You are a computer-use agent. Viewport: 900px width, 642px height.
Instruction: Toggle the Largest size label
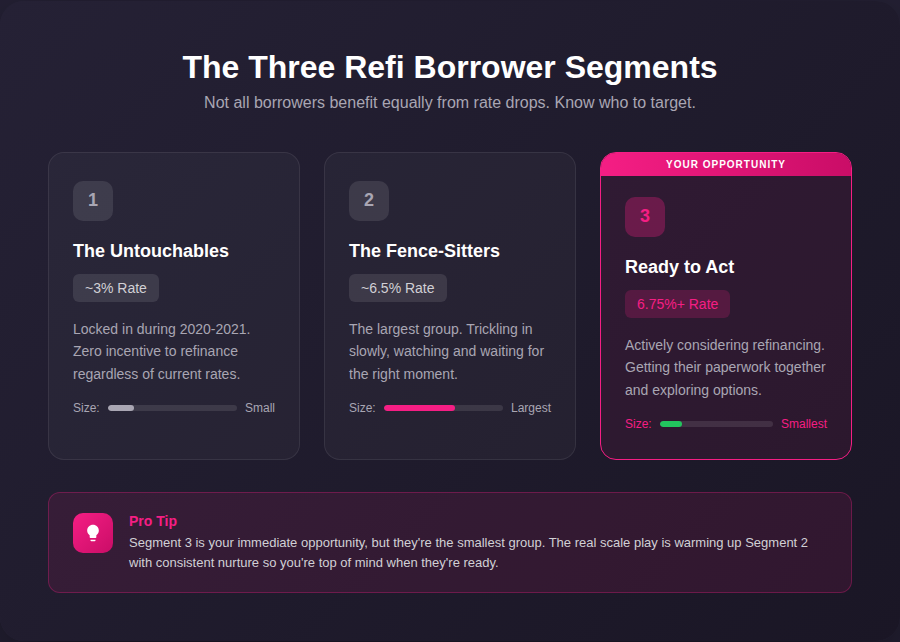[531, 408]
